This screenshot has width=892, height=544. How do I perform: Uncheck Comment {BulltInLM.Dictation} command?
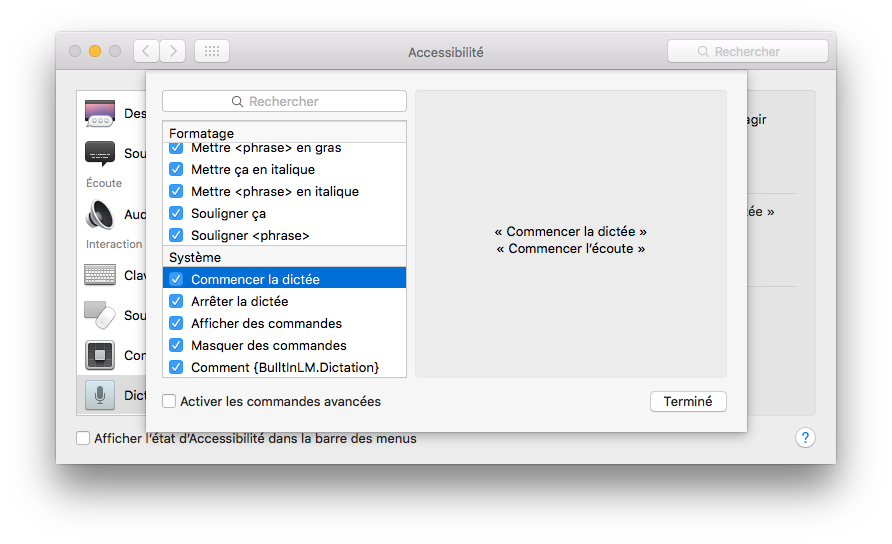click(176, 367)
